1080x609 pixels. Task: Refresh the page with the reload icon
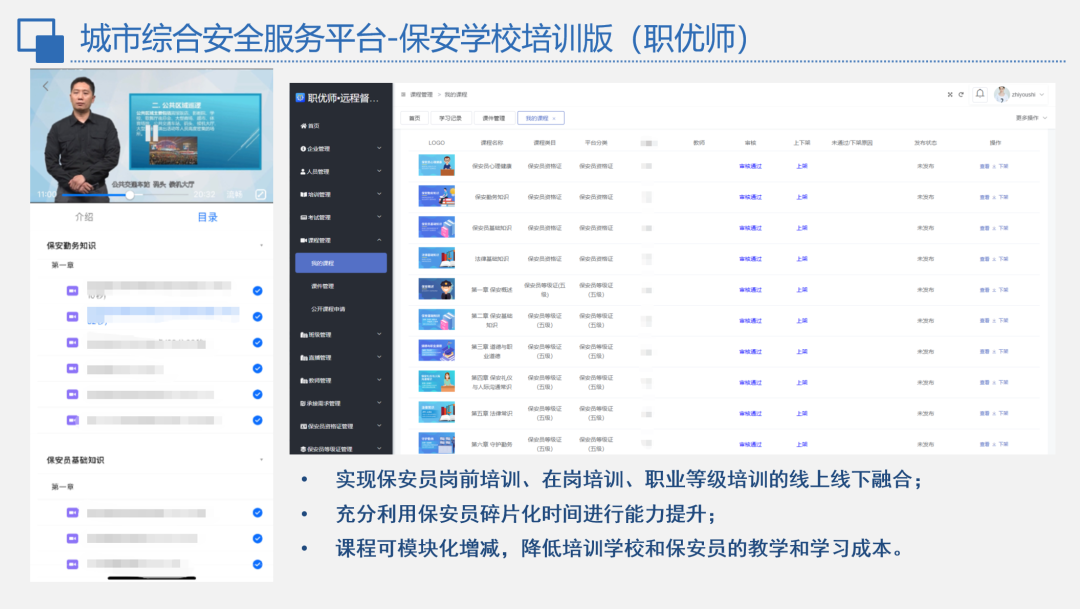961,94
